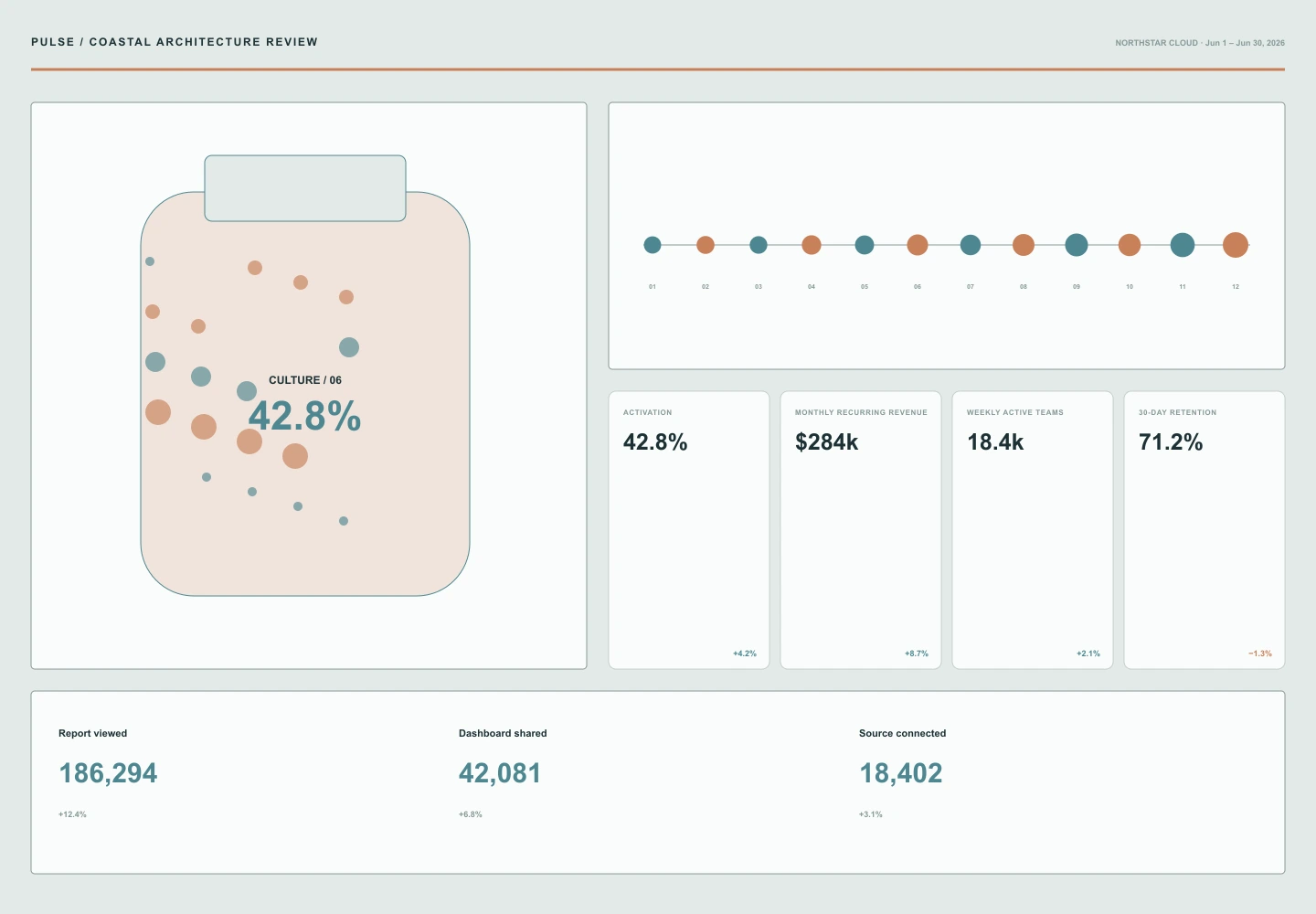Open the Monthly Recurring Revenue card

pyautogui.click(x=861, y=530)
